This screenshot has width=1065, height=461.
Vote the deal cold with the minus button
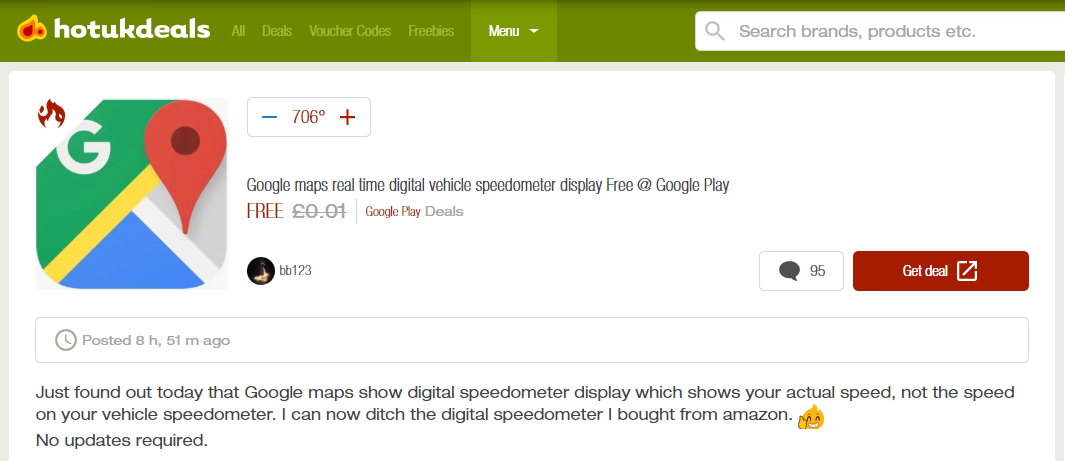(x=270, y=117)
